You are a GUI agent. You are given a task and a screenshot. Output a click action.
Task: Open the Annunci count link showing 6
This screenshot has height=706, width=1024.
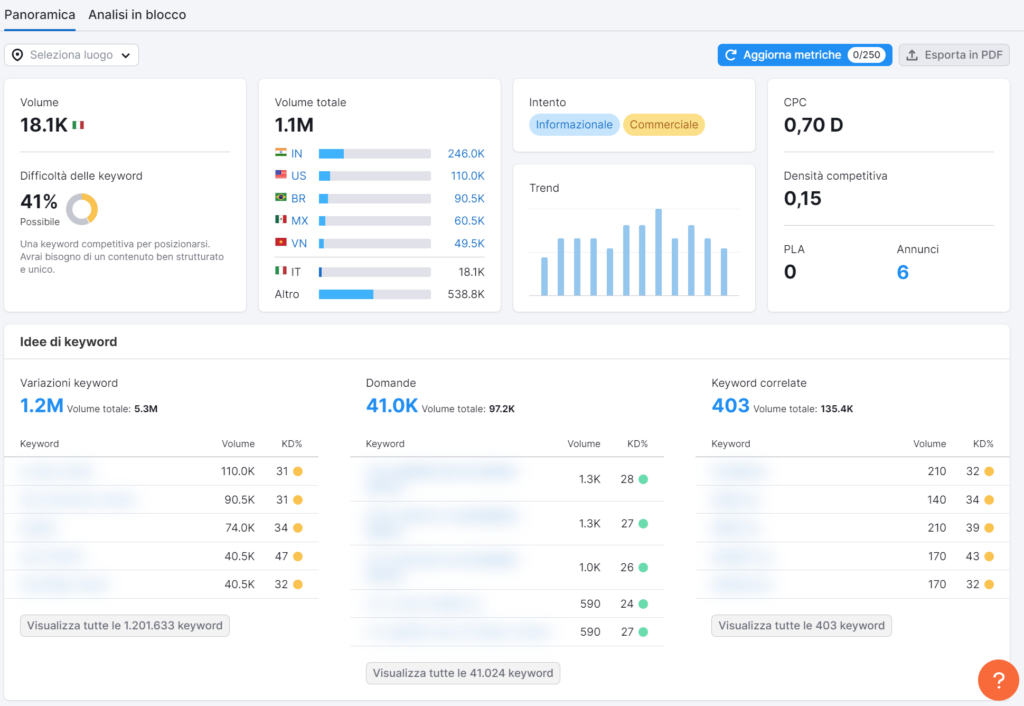902,271
